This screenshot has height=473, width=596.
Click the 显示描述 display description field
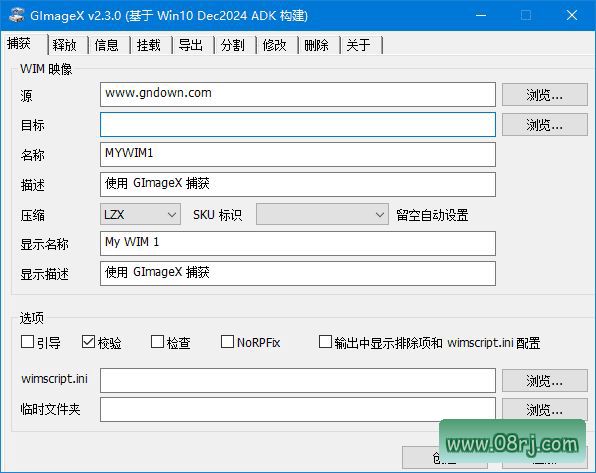point(298,273)
